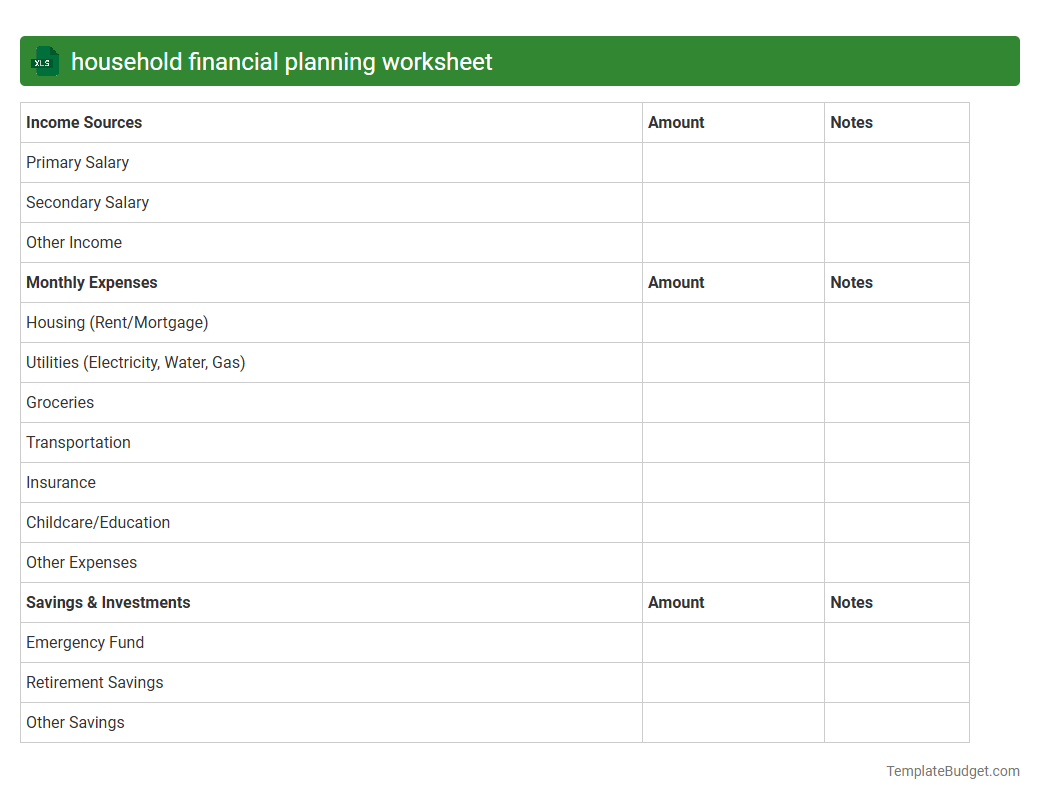Click the Amount cell for Utilities

click(733, 362)
